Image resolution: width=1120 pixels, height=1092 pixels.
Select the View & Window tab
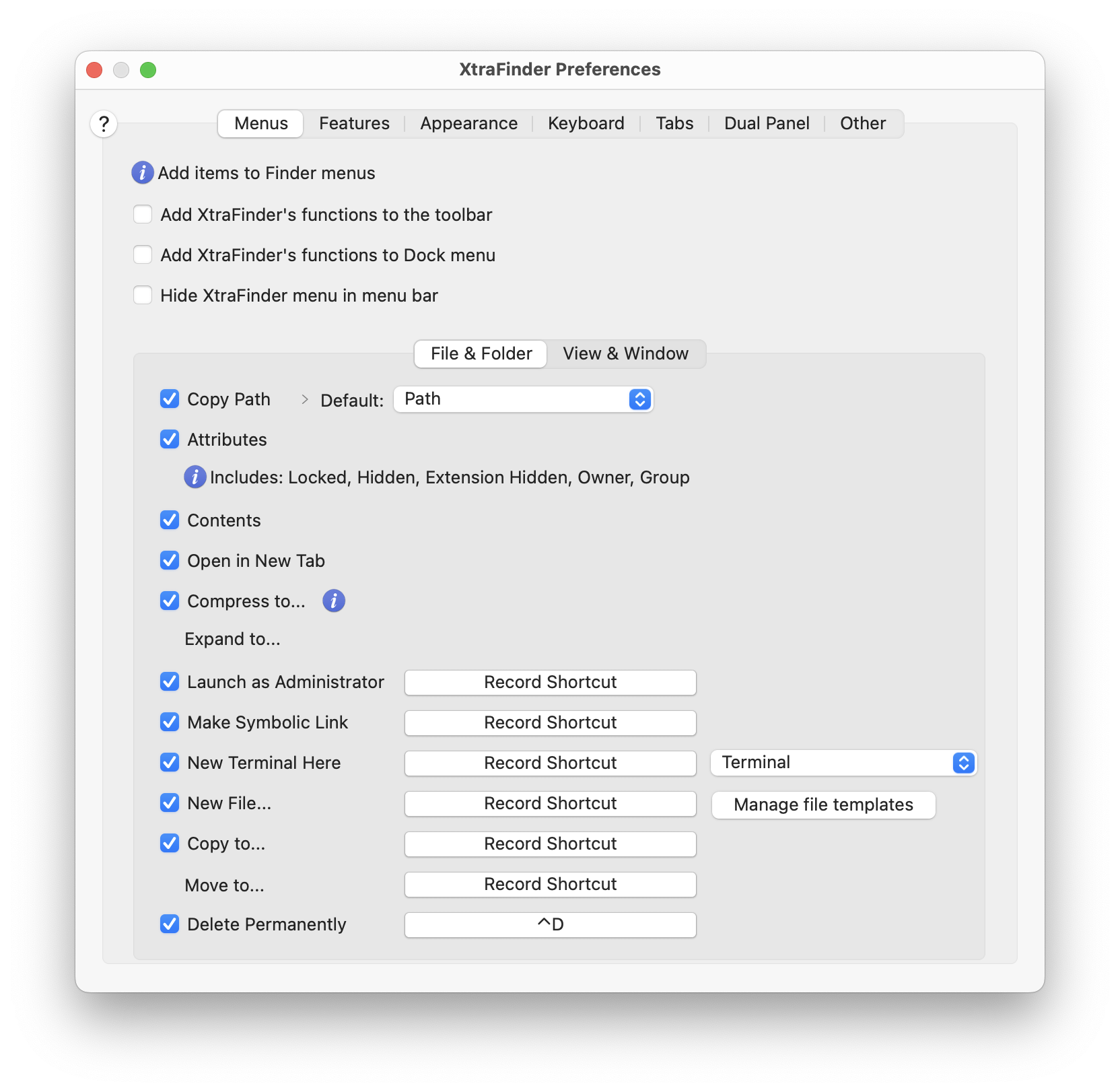pyautogui.click(x=625, y=354)
